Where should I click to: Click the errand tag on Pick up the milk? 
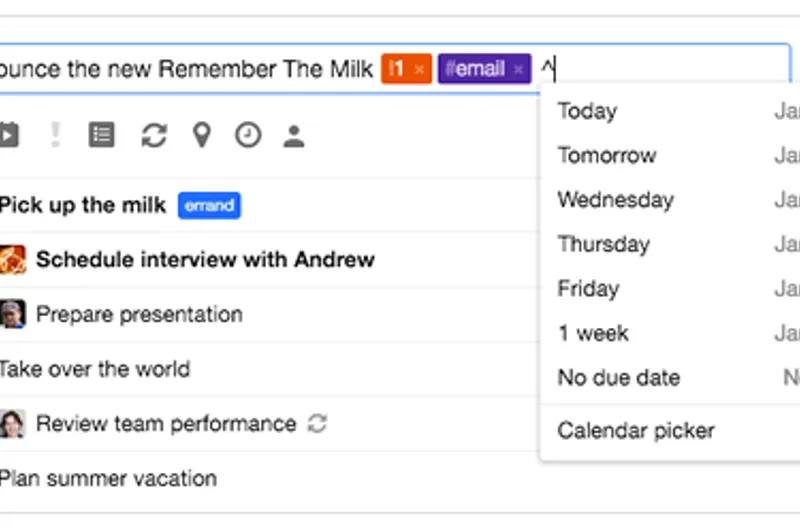click(x=209, y=206)
